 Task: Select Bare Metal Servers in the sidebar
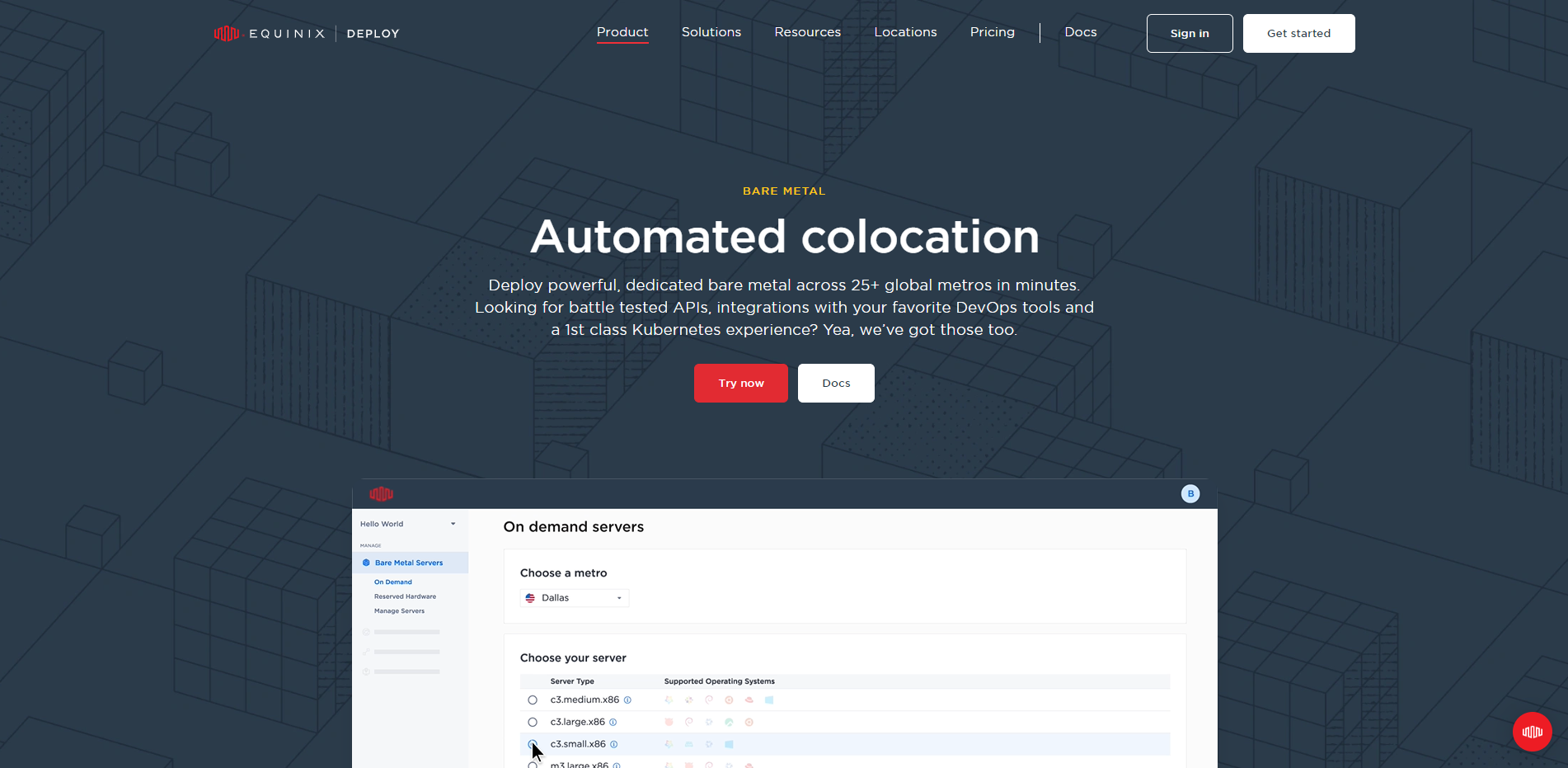click(x=411, y=563)
